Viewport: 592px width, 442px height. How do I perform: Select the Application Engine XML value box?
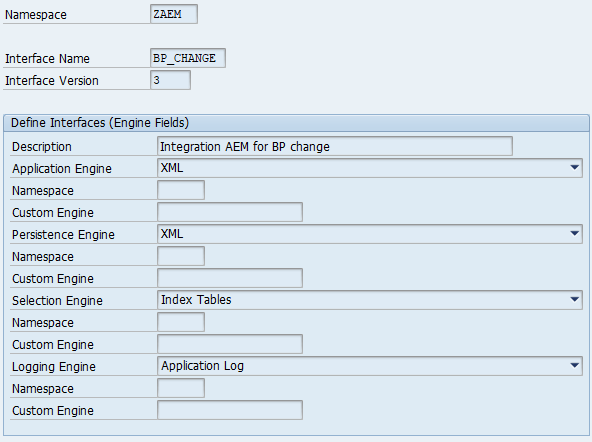pyautogui.click(x=370, y=168)
